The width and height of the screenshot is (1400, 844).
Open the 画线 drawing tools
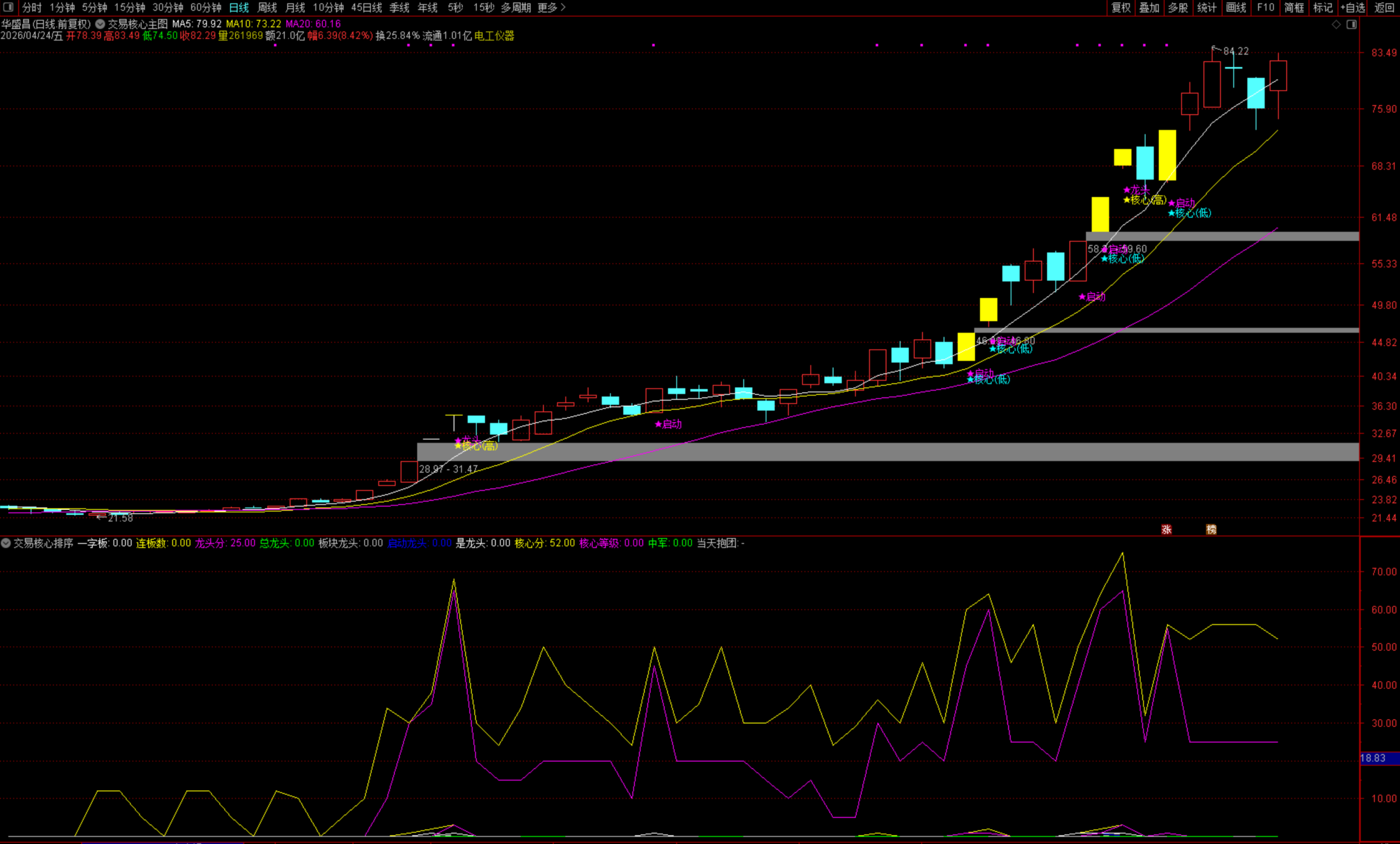point(1236,8)
